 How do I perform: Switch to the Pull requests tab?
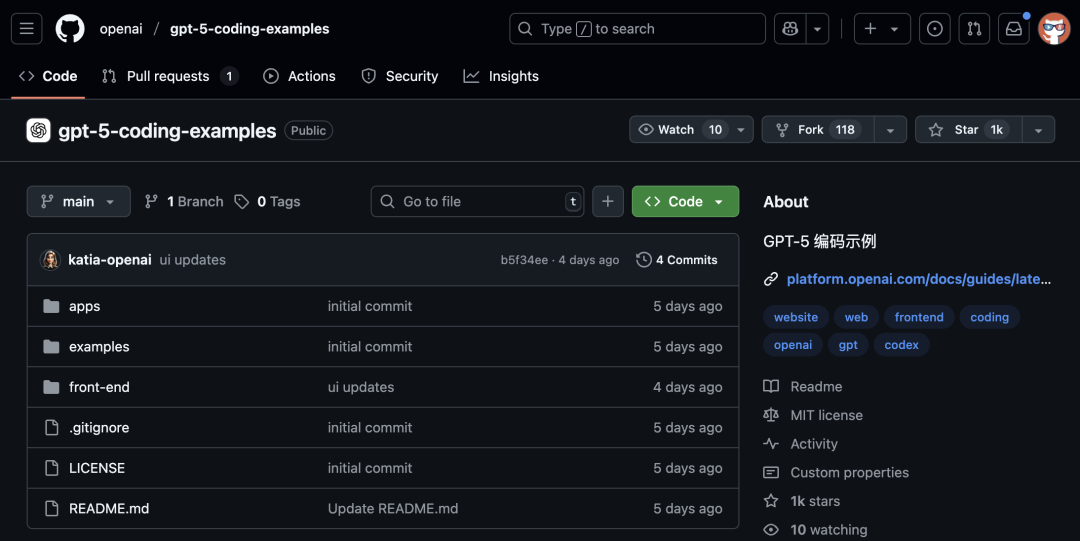[170, 76]
